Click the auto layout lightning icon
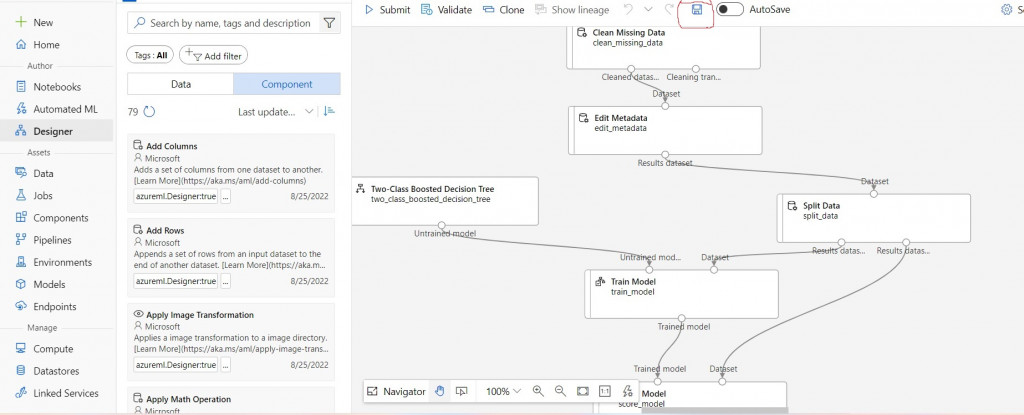This screenshot has width=1024, height=415. point(628,391)
